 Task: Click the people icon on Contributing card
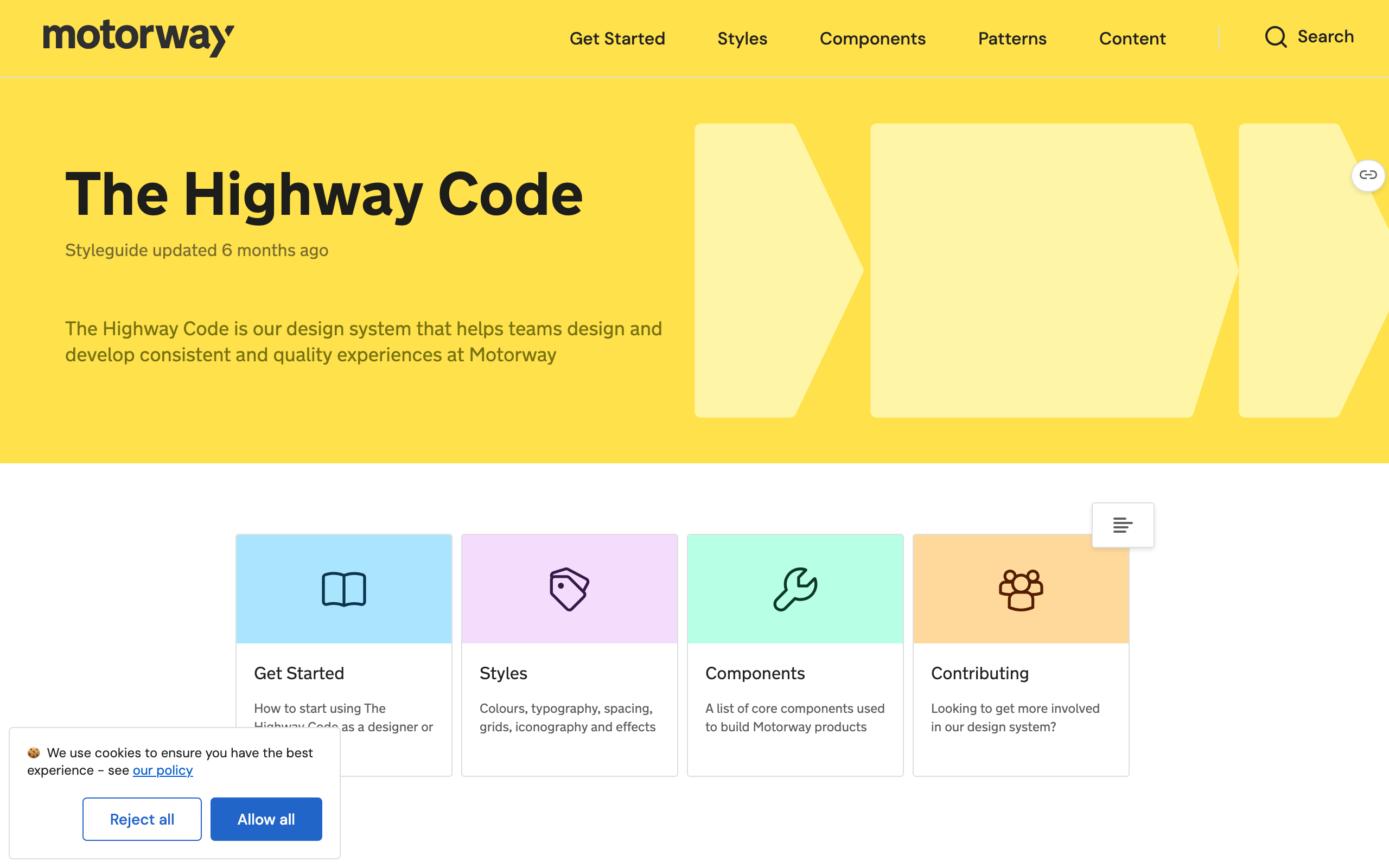pyautogui.click(x=1021, y=590)
